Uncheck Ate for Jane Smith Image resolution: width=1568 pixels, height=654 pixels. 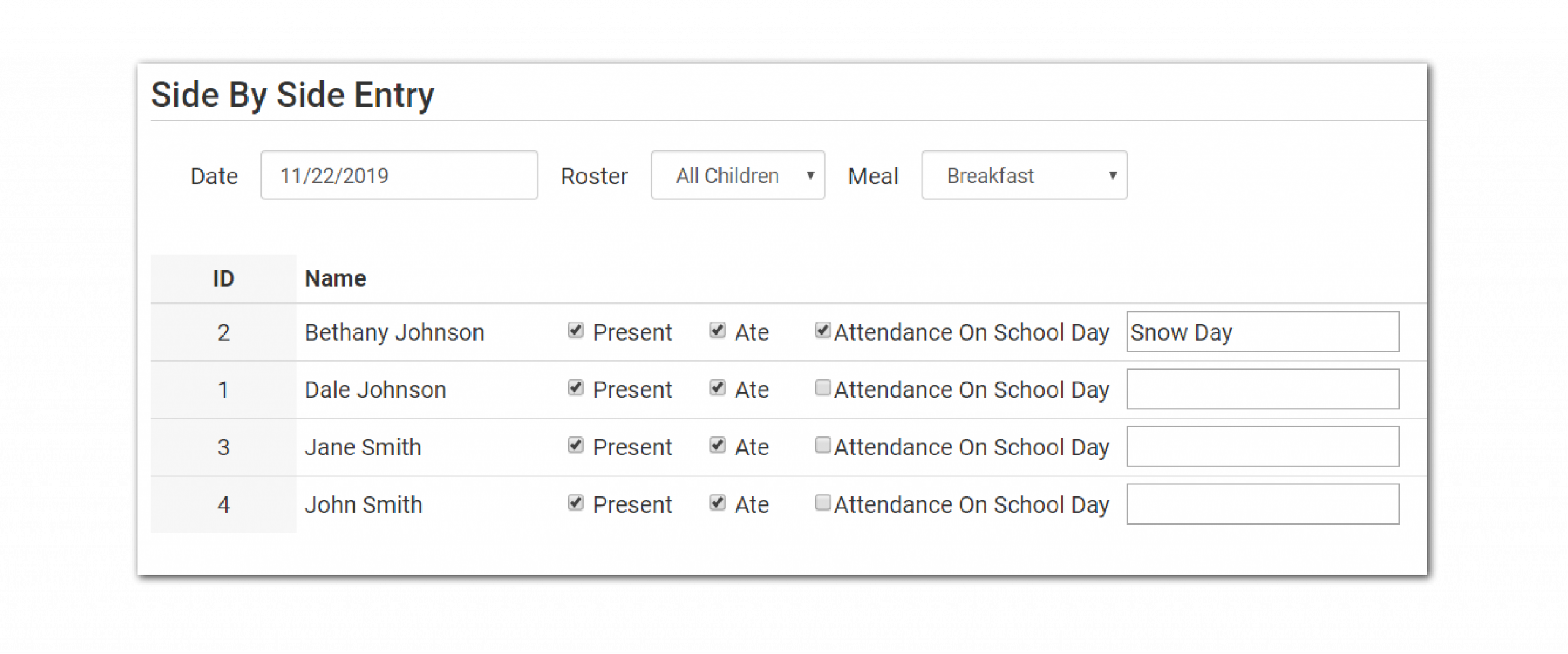click(717, 445)
